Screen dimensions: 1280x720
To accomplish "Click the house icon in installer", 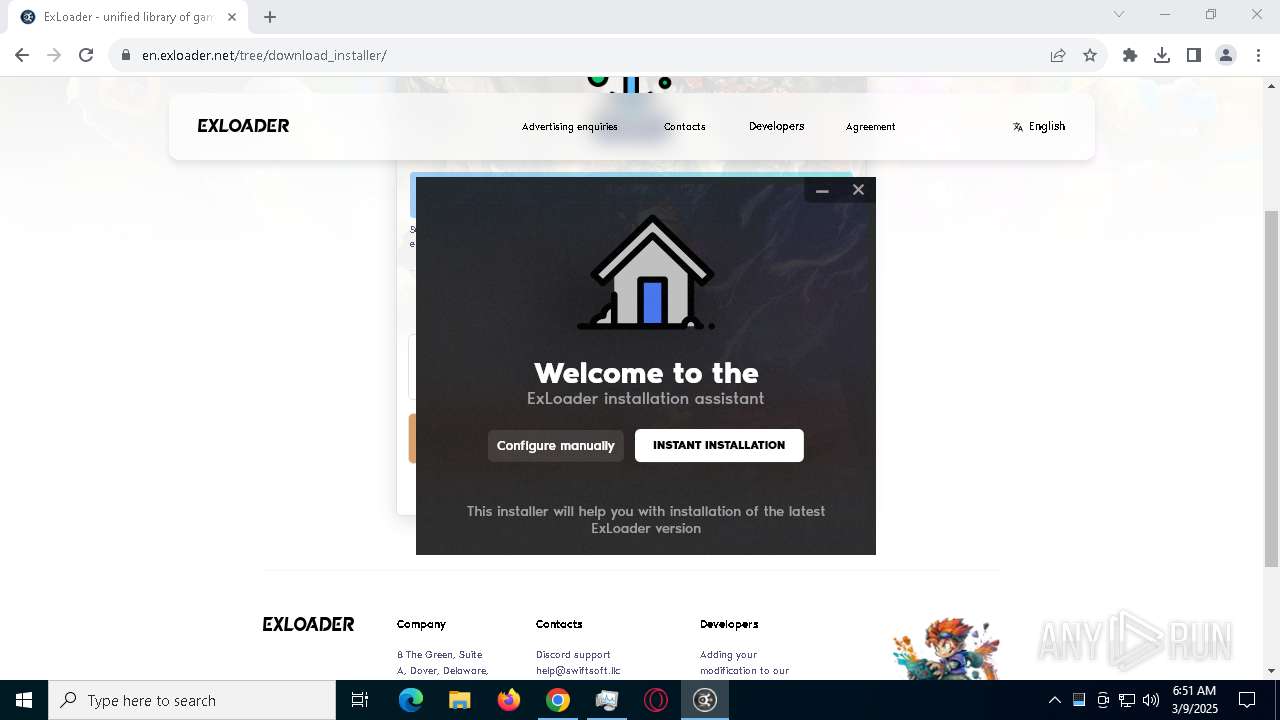I will click(x=646, y=272).
